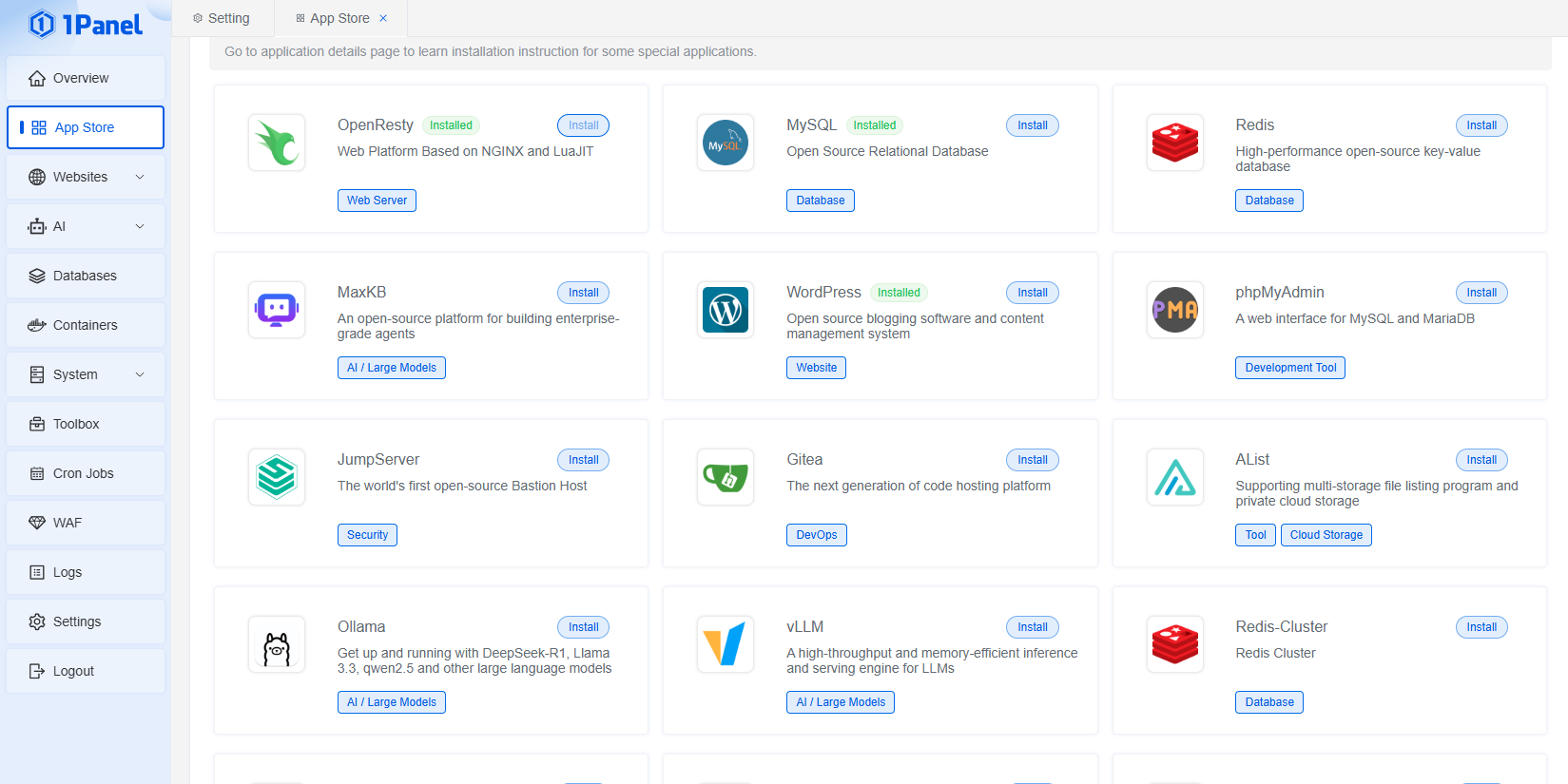The image size is (1568, 784).
Task: Install the Redis-Cluster application
Action: coord(1481,627)
